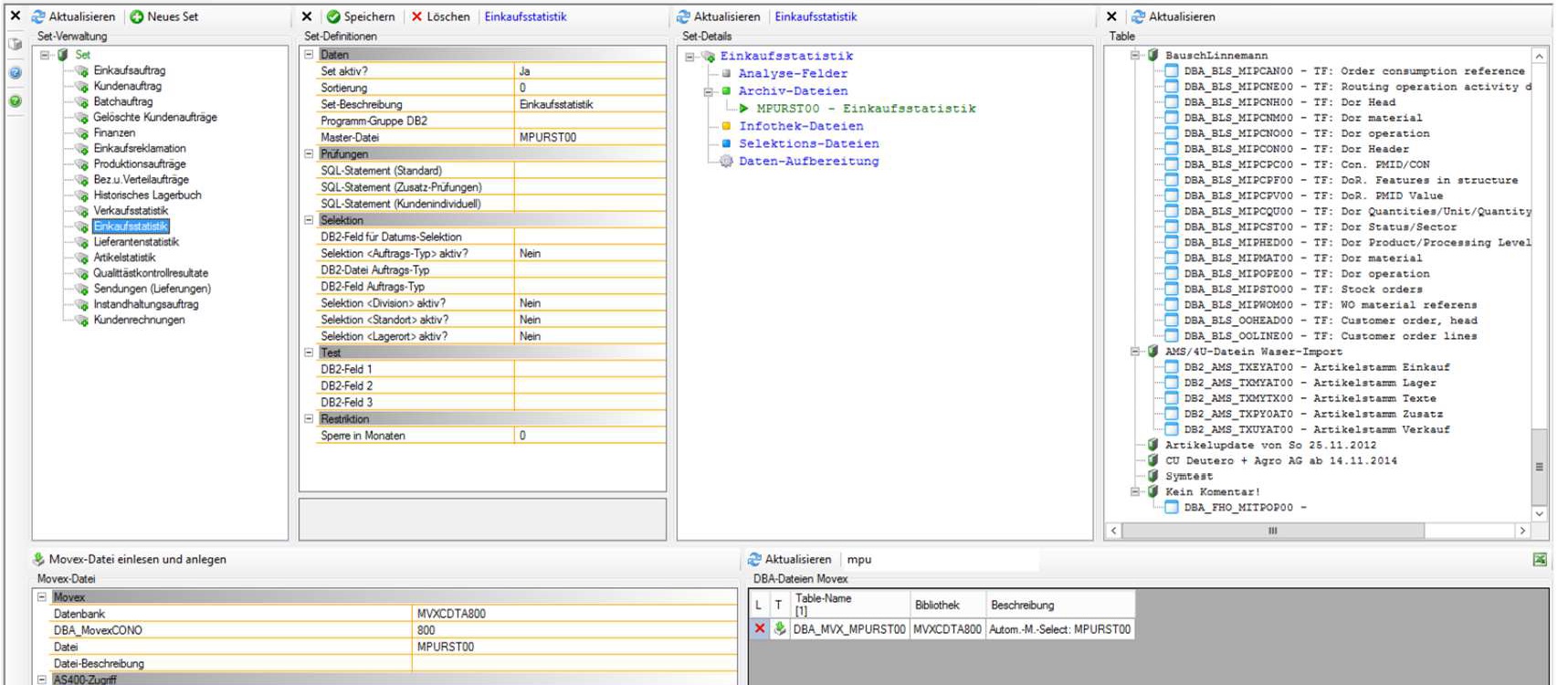
Task: Click the green circle sidebar icon
Action: click(15, 100)
